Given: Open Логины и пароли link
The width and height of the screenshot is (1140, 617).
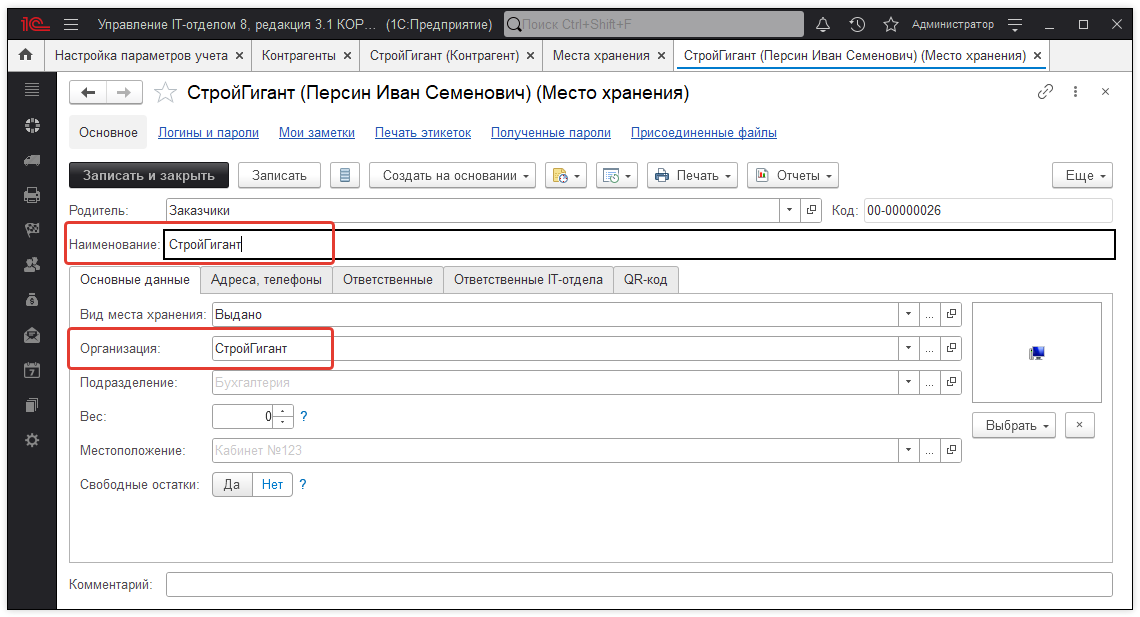Looking at the screenshot, I should [x=208, y=132].
